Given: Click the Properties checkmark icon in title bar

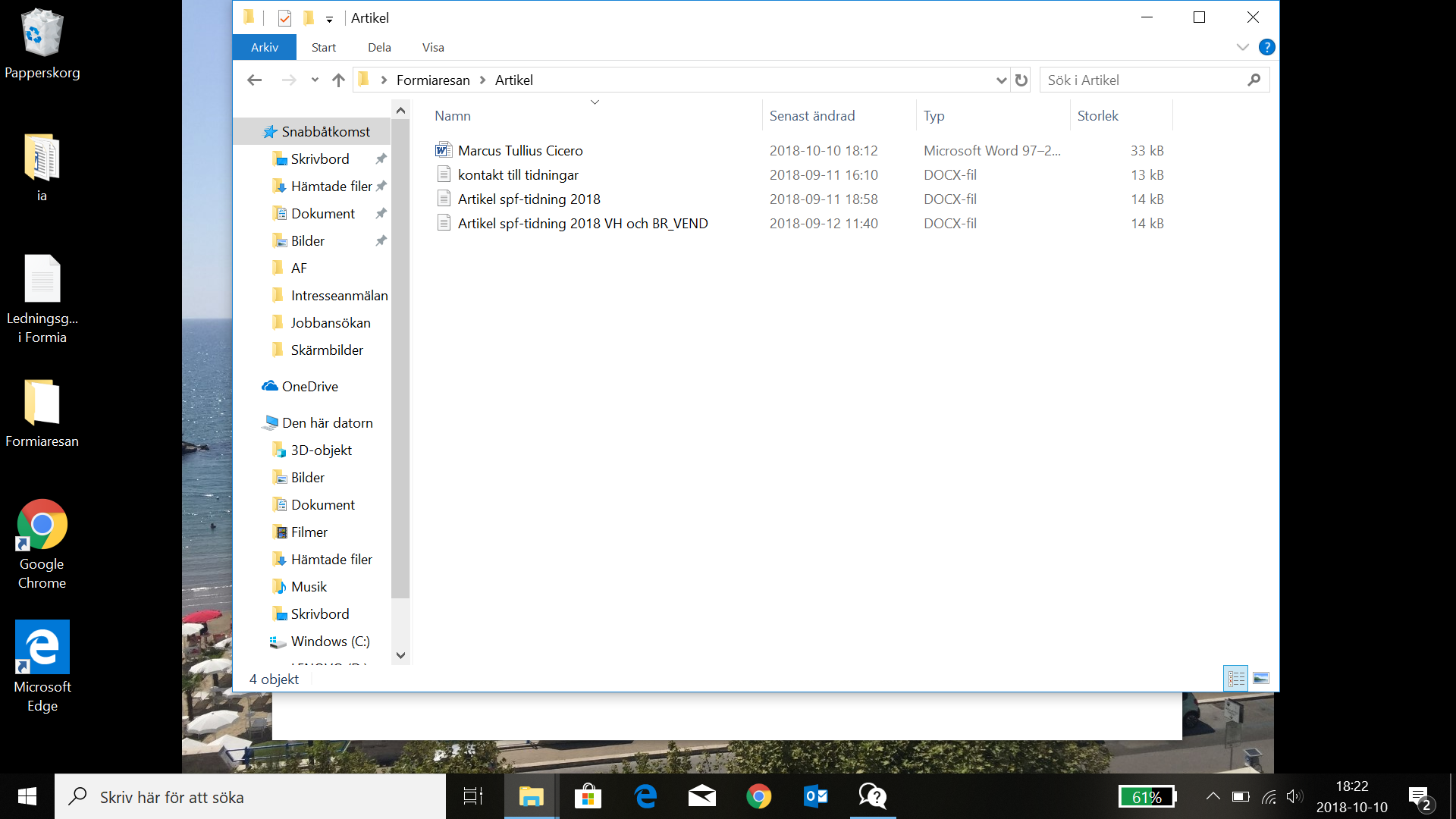Looking at the screenshot, I should pyautogui.click(x=284, y=18).
